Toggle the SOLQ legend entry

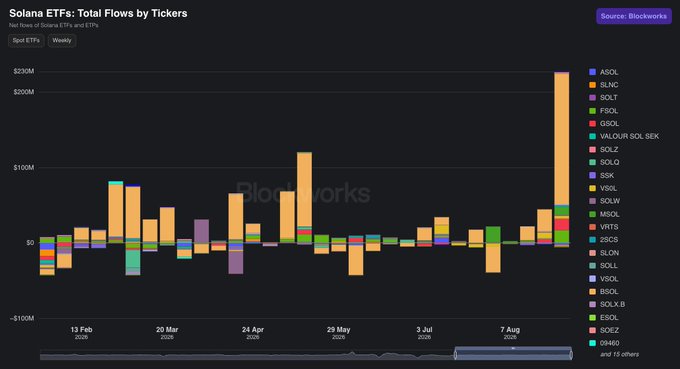click(604, 162)
